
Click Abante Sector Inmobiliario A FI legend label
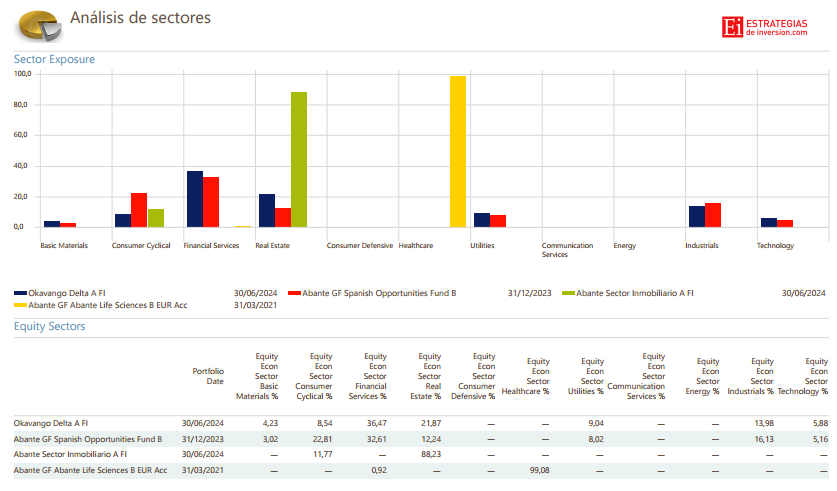(635, 293)
